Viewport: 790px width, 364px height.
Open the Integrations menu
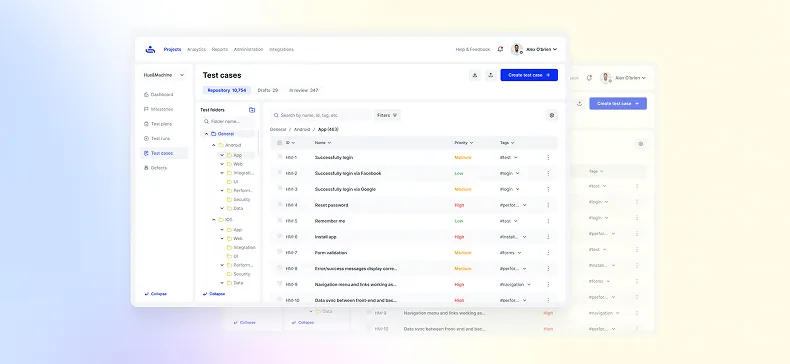281,49
